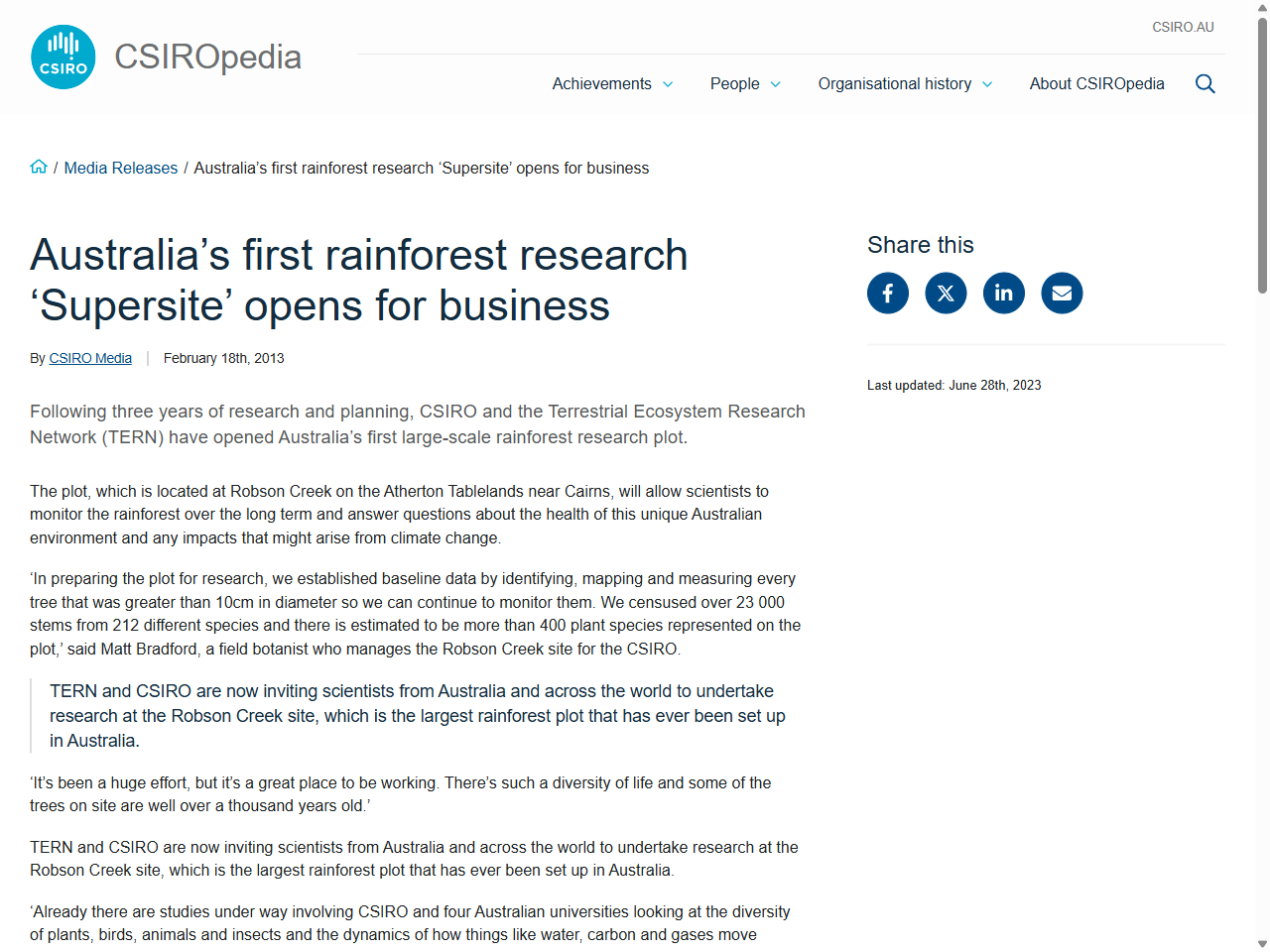Click the 'Share this' heading
The width and height of the screenshot is (1270, 952).
coord(921,245)
